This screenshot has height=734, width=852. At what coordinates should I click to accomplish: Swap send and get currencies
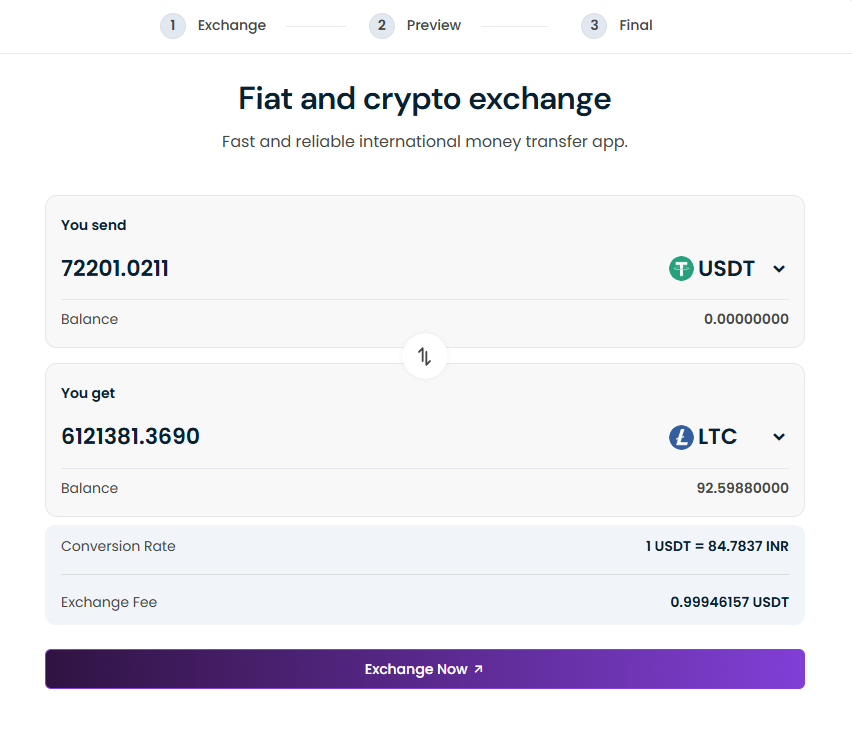click(x=425, y=356)
